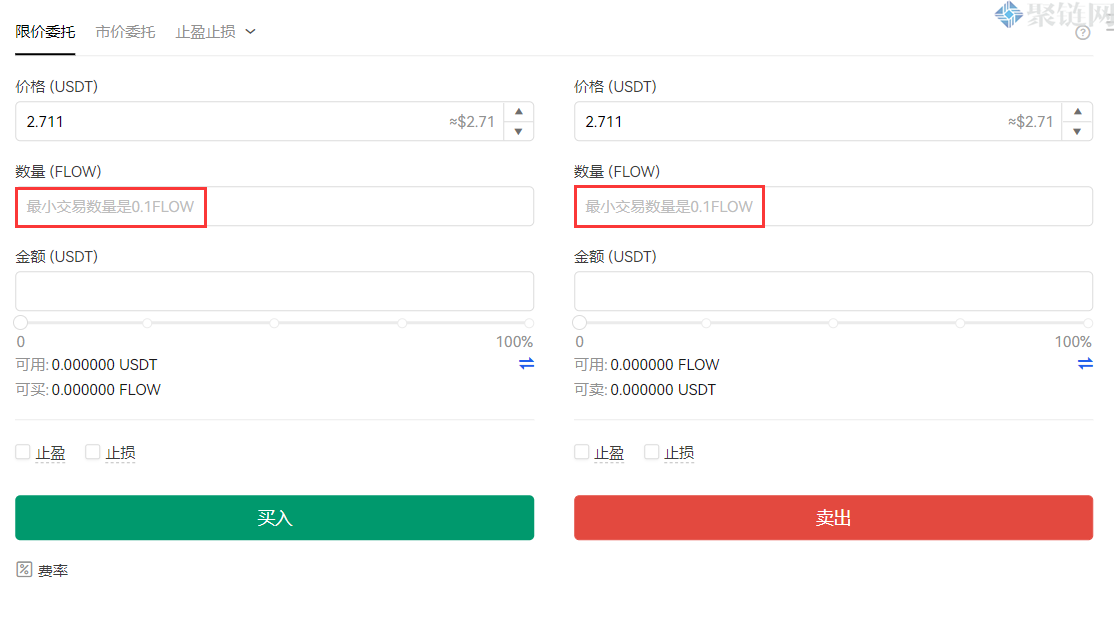This screenshot has height=618, width=1114.
Task: Tick the sell-side 止损 checkbox
Action: [x=652, y=452]
